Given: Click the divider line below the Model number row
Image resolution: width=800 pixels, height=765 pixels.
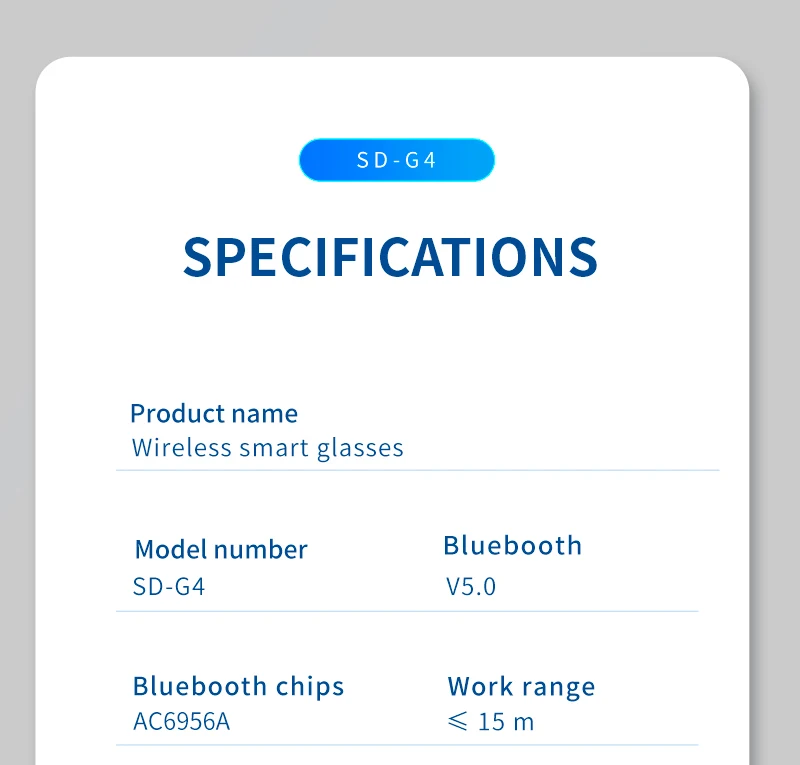Looking at the screenshot, I should tap(407, 611).
